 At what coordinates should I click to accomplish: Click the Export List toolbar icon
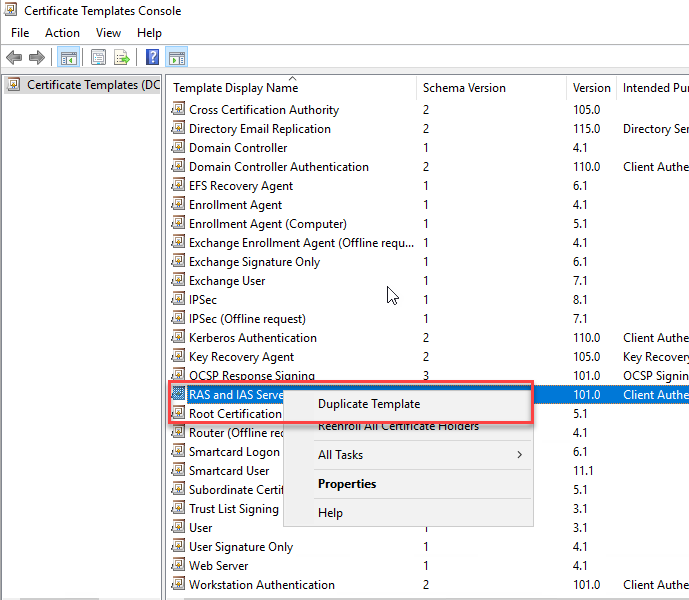pyautogui.click(x=121, y=57)
